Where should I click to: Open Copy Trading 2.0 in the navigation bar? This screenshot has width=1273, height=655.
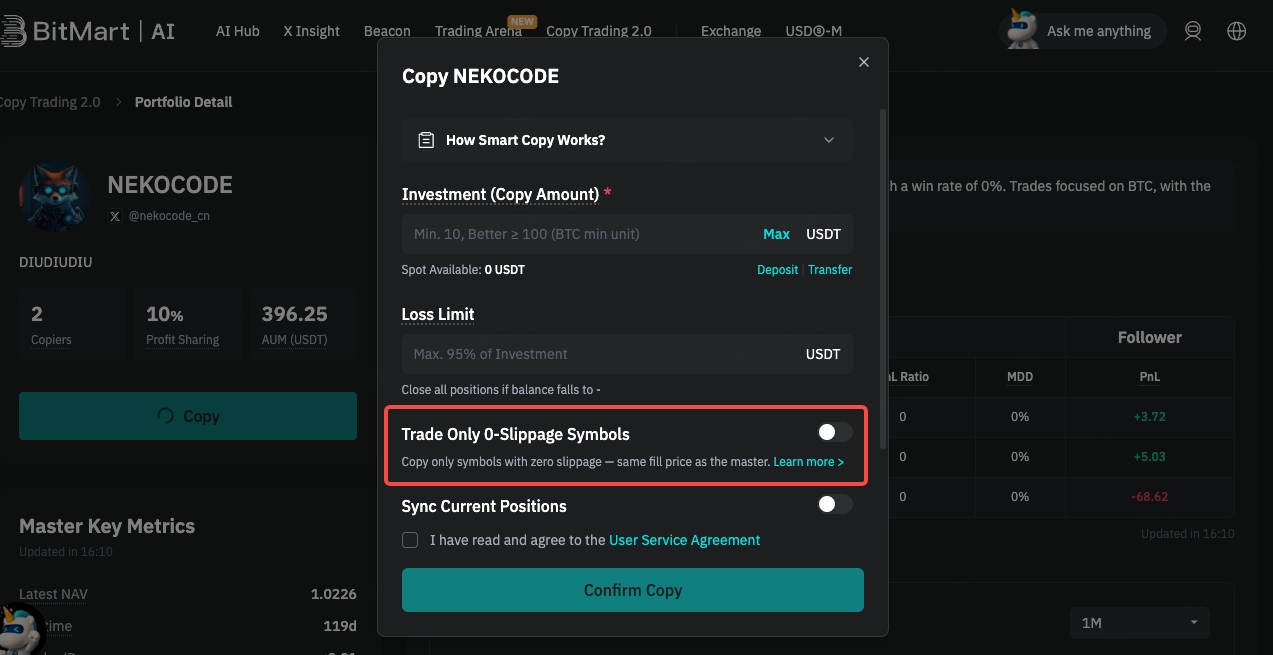(599, 31)
